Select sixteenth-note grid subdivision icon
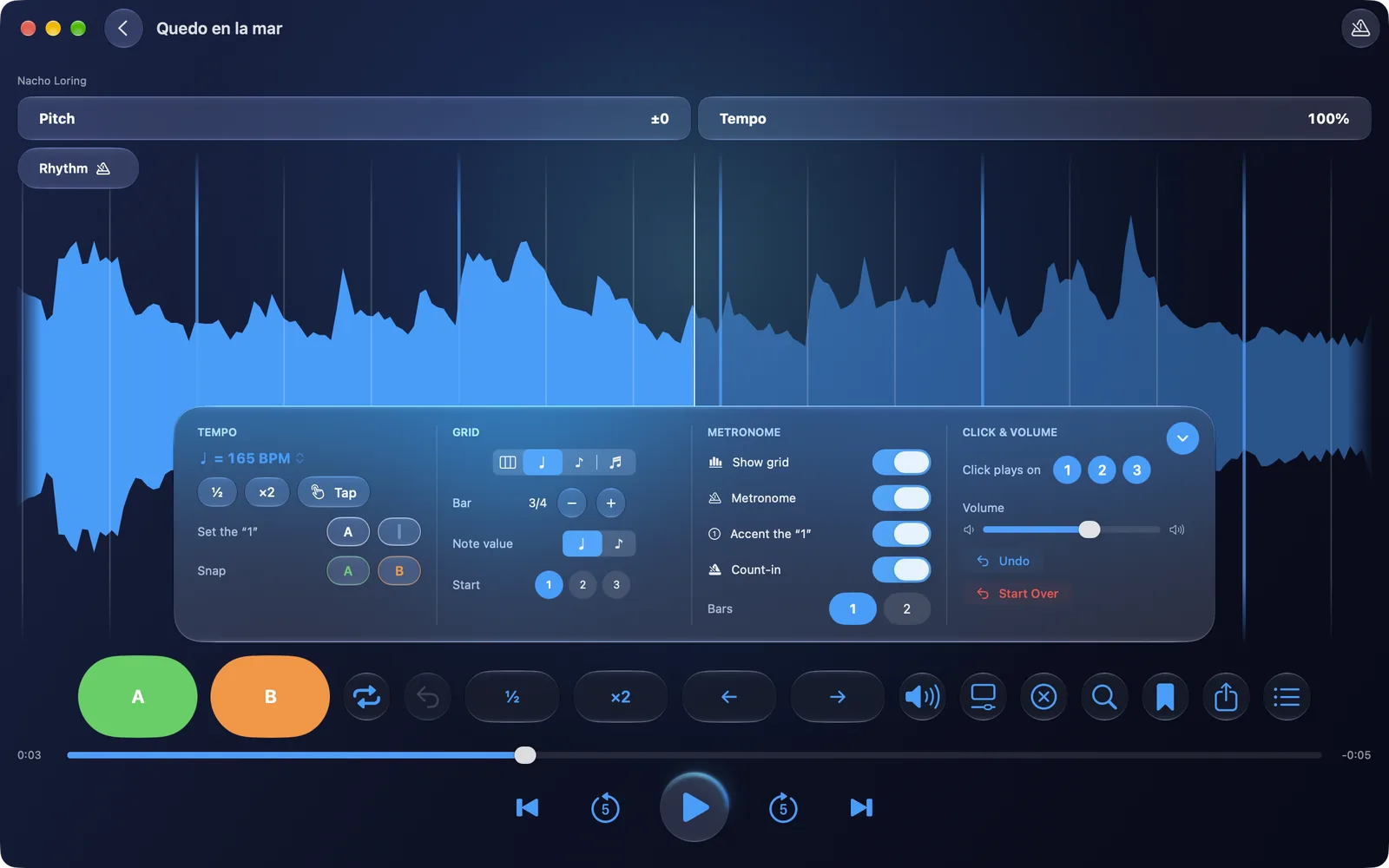1389x868 pixels. click(616, 462)
